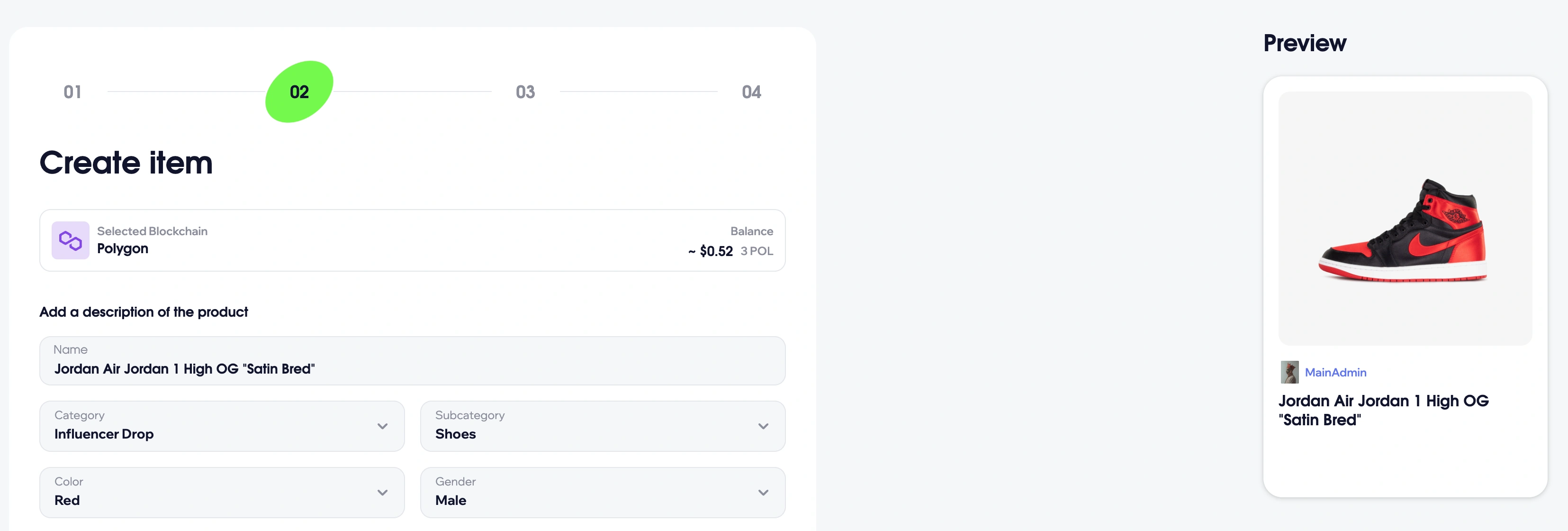Jump to step 03
This screenshot has width=1568, height=531.
click(525, 92)
